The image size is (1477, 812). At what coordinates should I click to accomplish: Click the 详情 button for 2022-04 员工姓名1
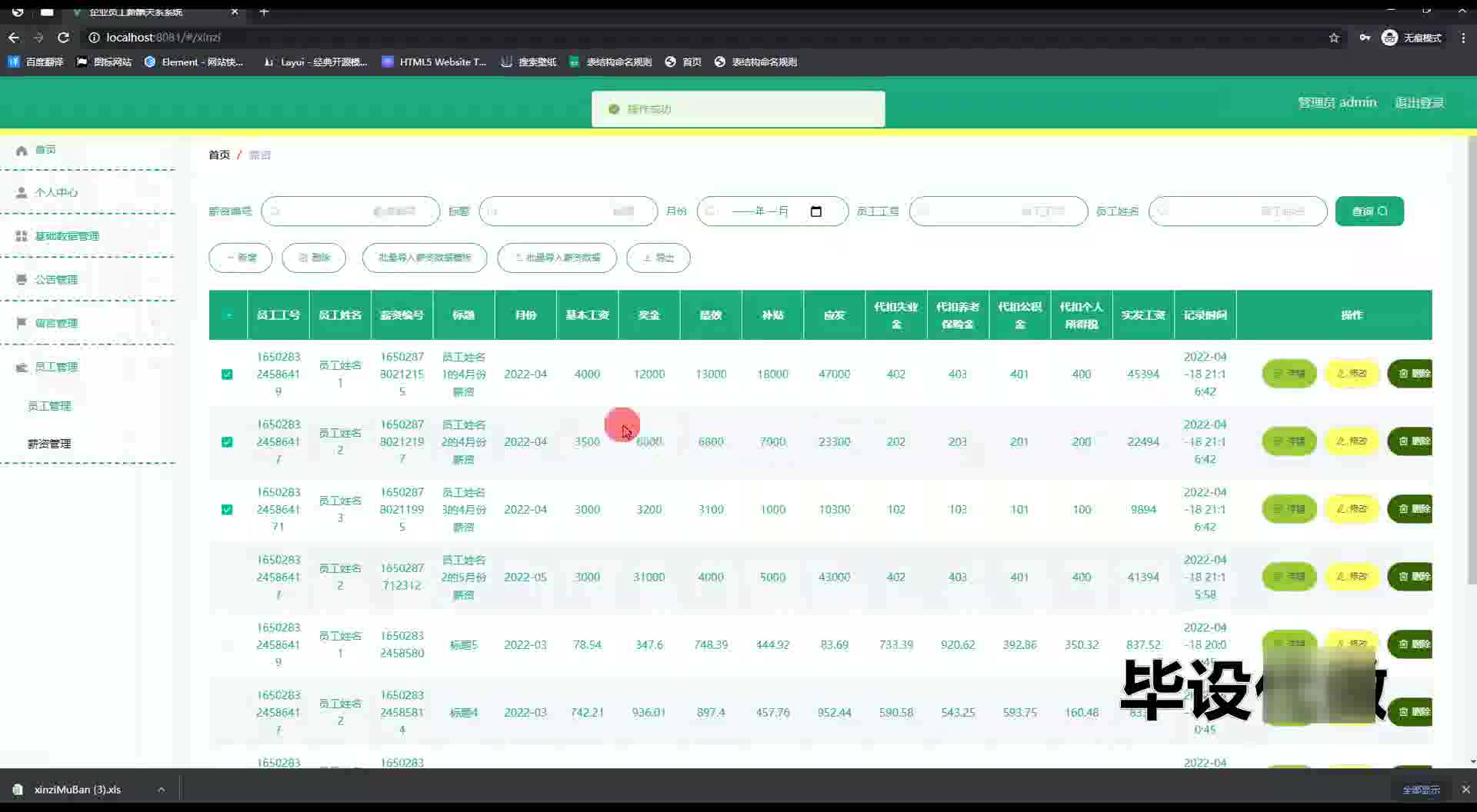(x=1289, y=374)
